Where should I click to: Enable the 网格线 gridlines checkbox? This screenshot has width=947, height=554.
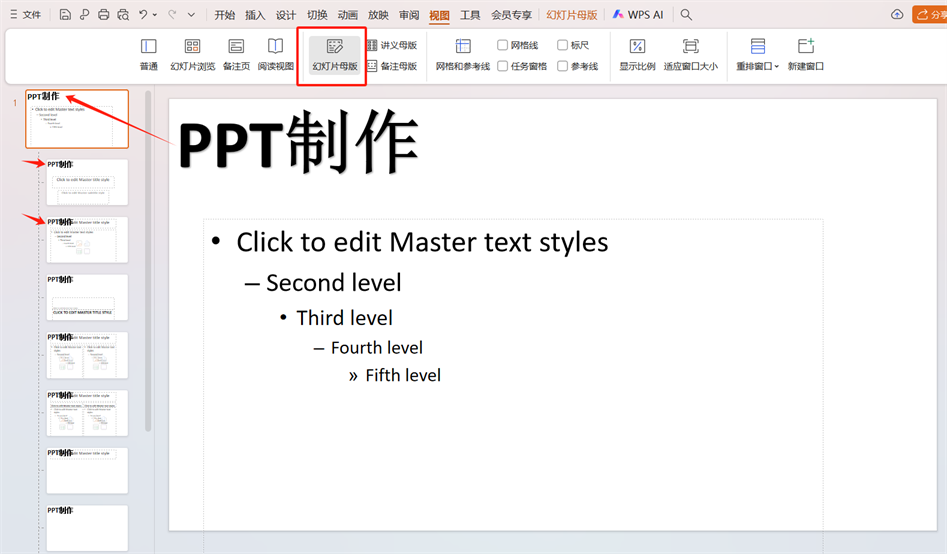click(503, 45)
